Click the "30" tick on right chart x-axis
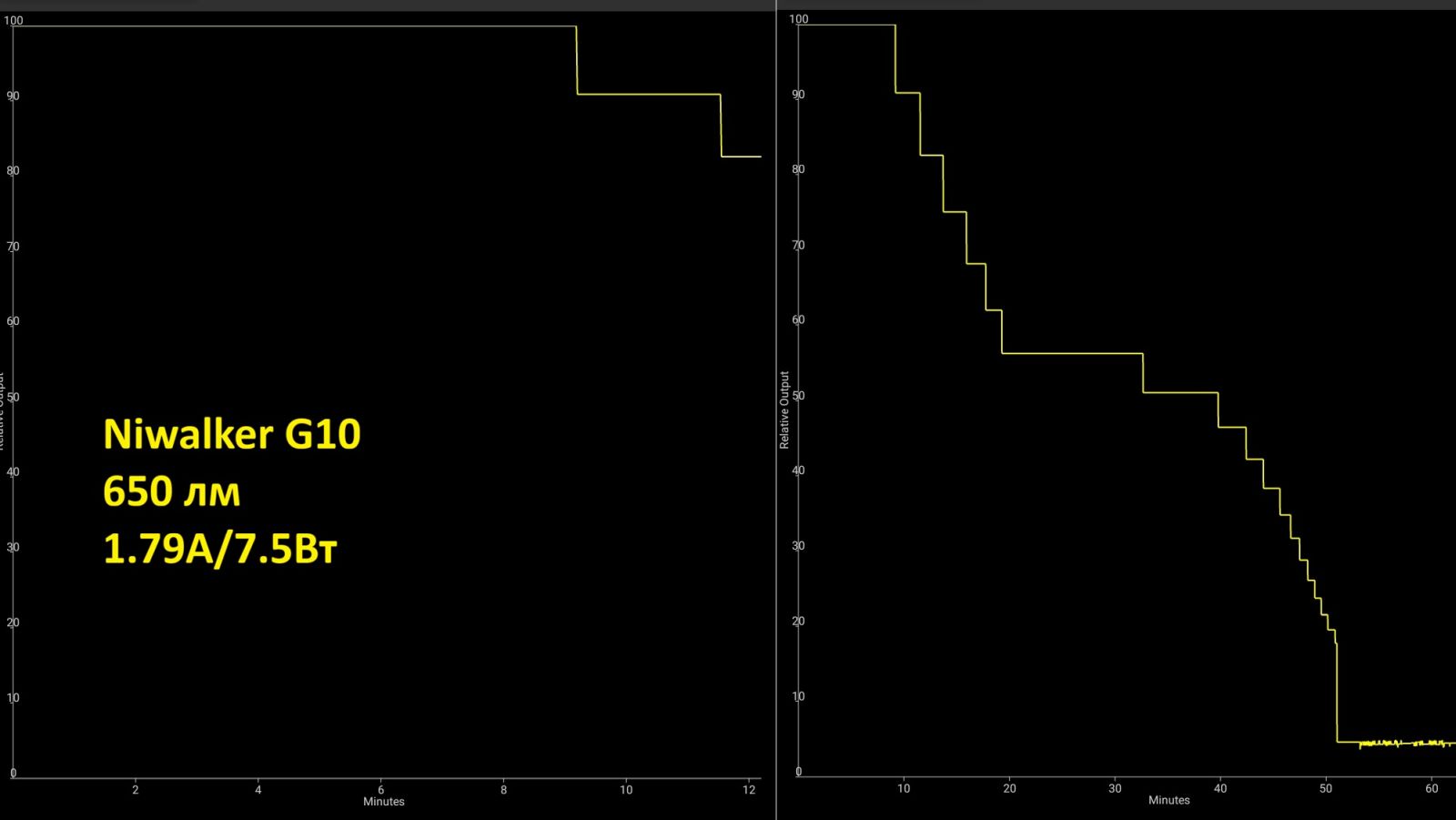 pos(1115,788)
